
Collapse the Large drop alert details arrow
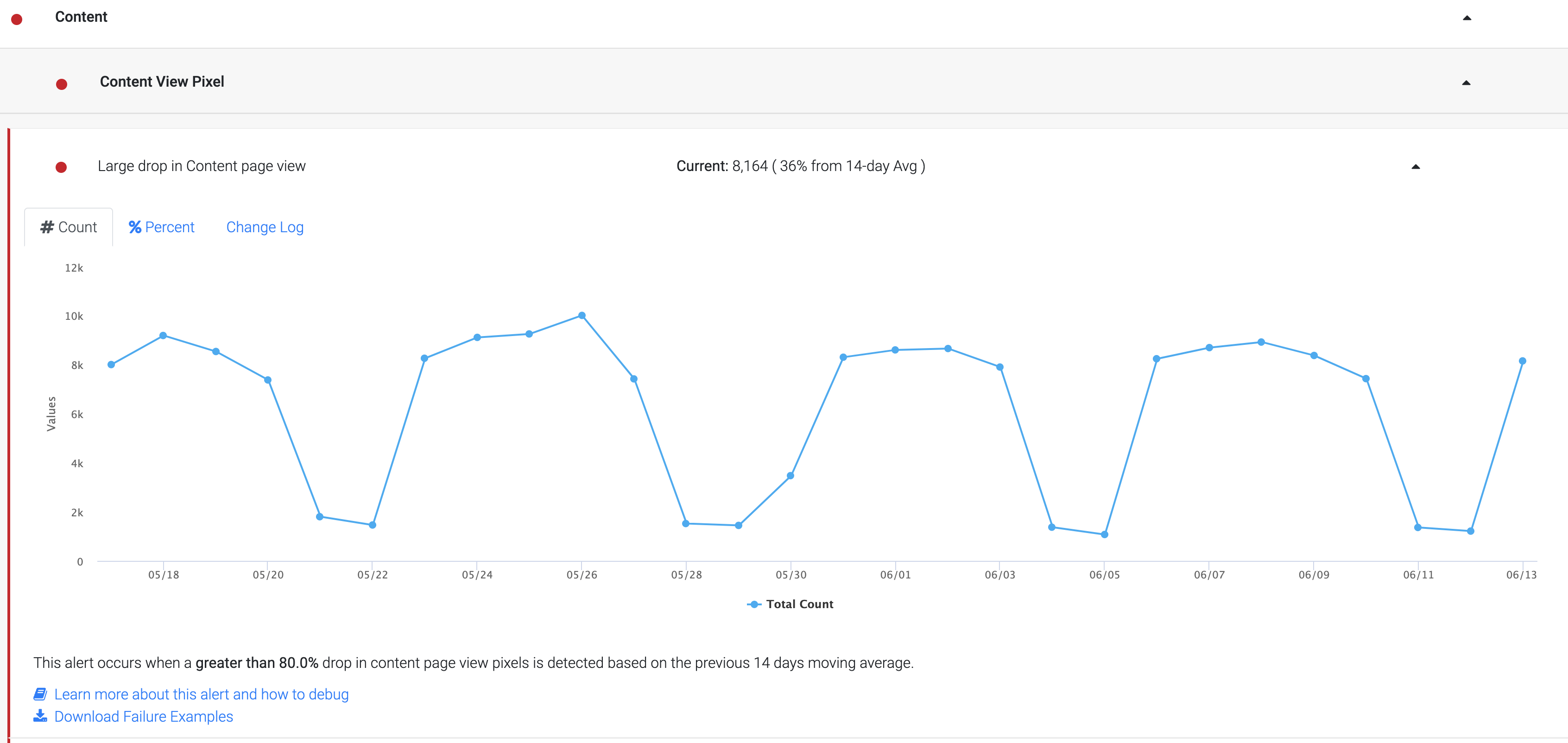1416,167
